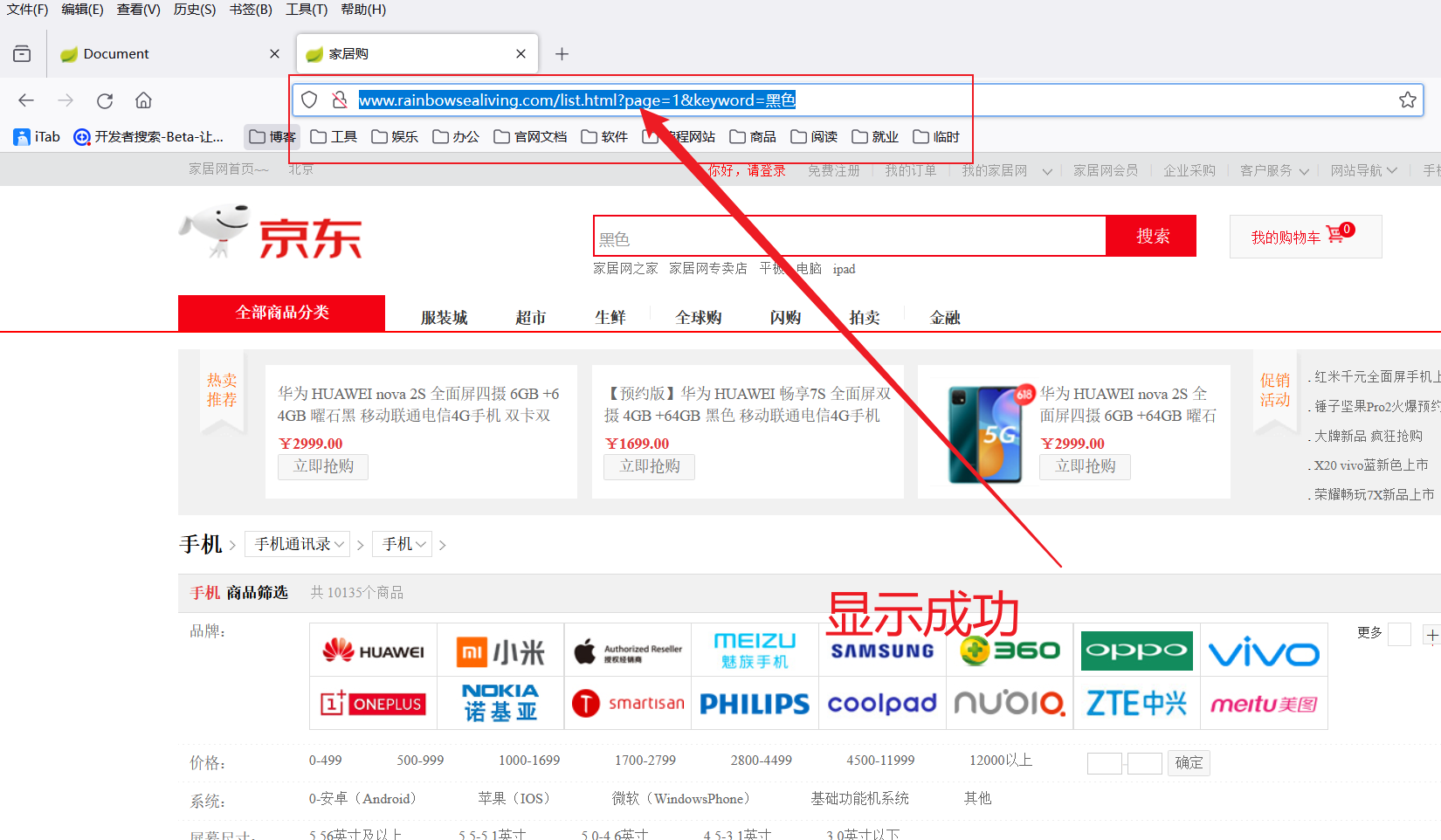Open the 工具(T) menu

(x=307, y=10)
